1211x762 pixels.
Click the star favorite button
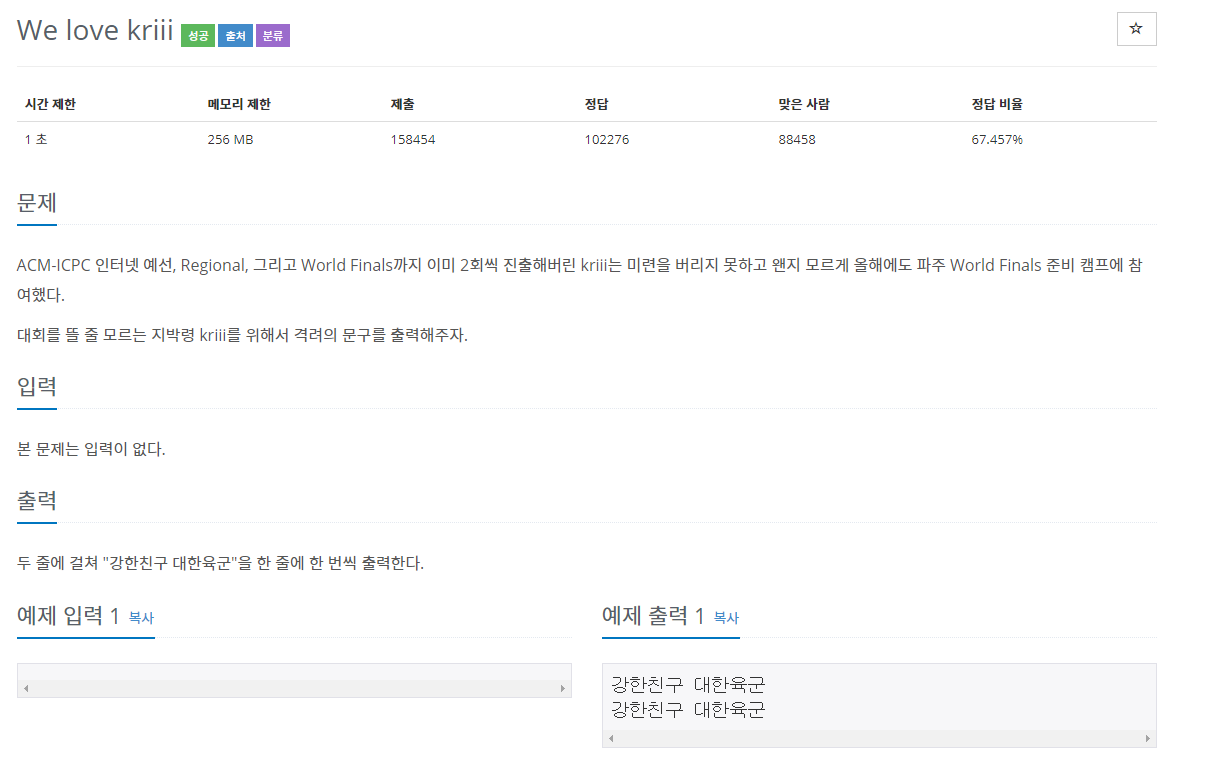(1136, 29)
